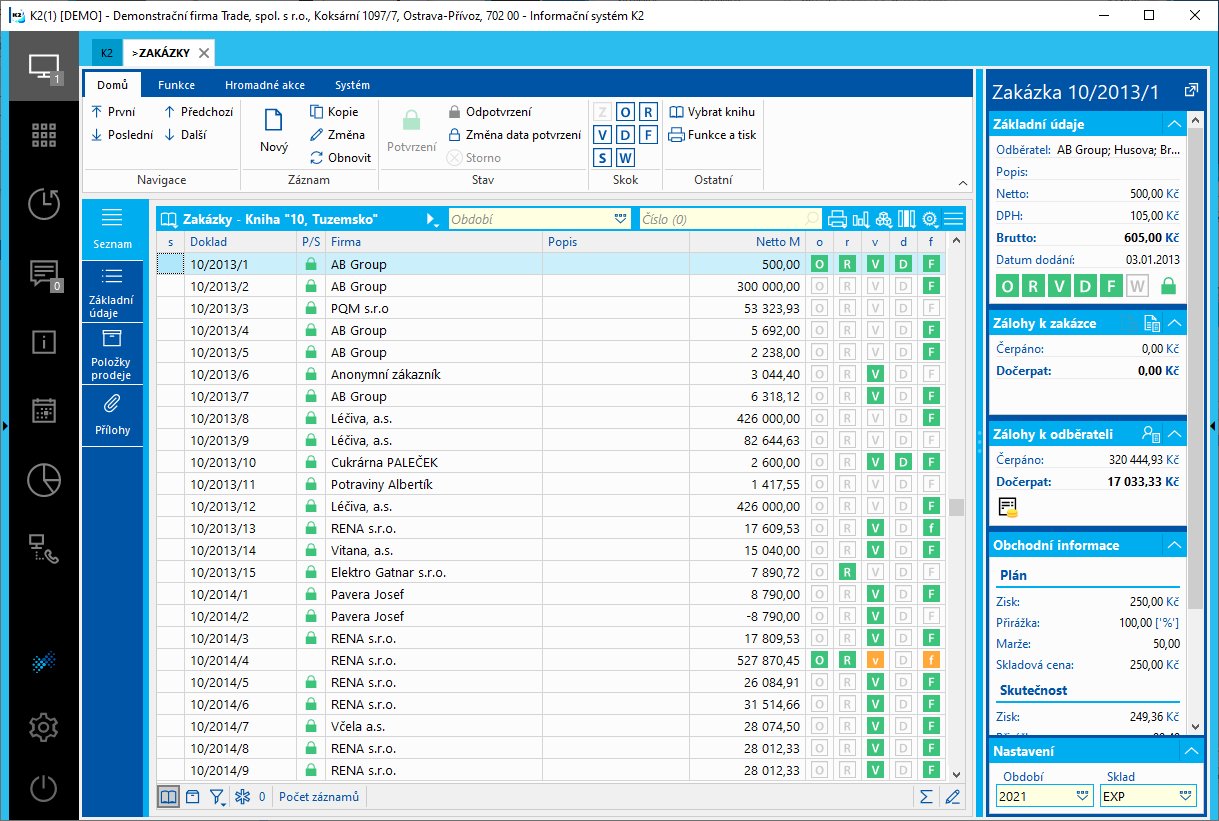This screenshot has height=821, width=1219.
Task: Toggle the V status flag for order 10/2014/4
Action: [875, 660]
